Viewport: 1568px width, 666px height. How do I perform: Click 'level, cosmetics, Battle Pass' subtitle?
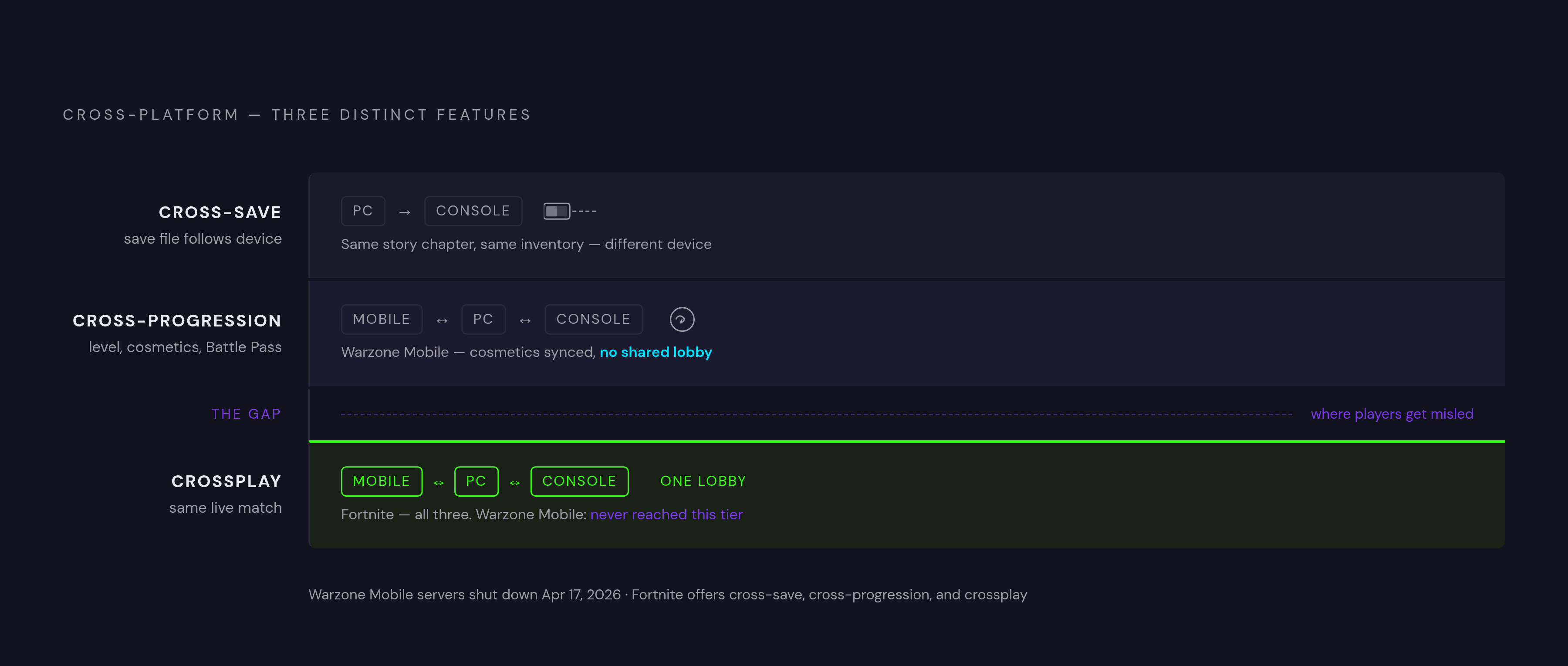[185, 347]
